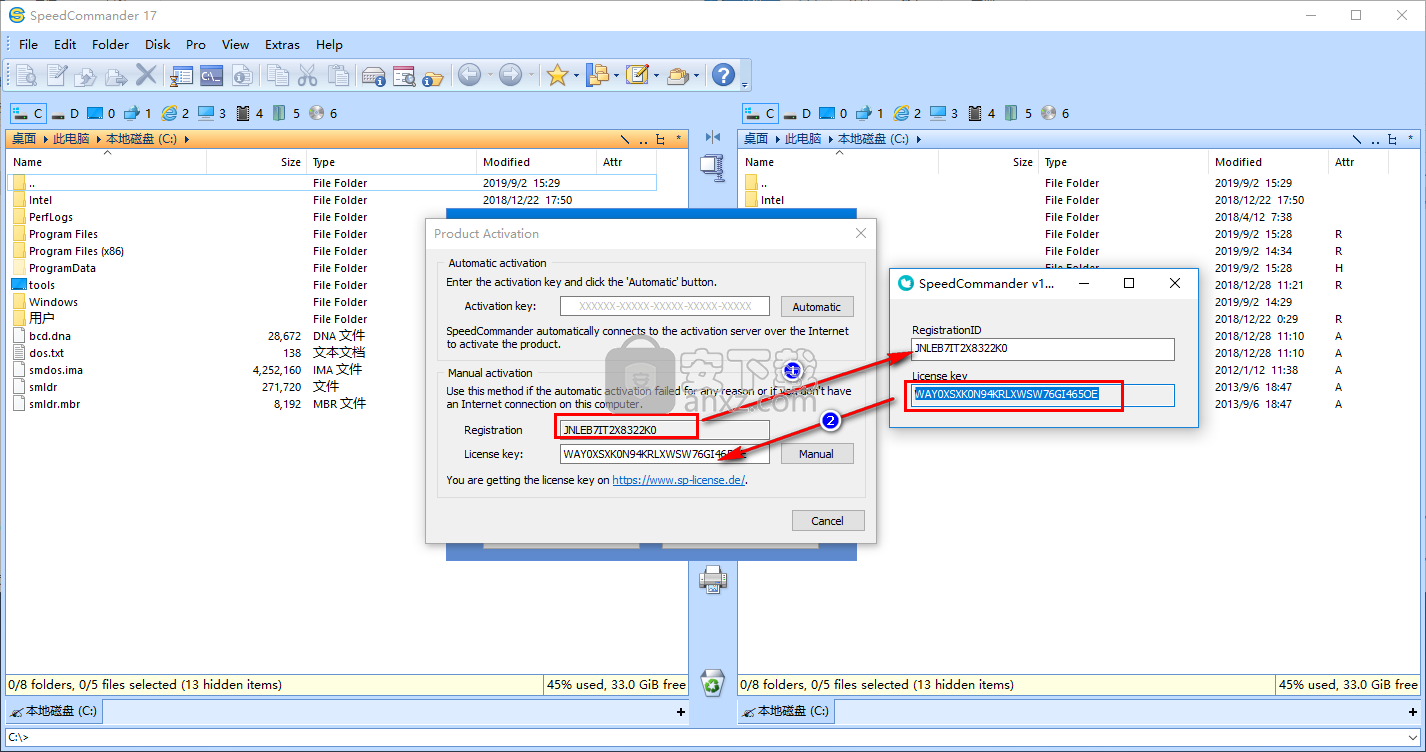Click the 本地磁盘 (C:) tab in right panel
The width and height of the screenshot is (1426, 752).
785,712
